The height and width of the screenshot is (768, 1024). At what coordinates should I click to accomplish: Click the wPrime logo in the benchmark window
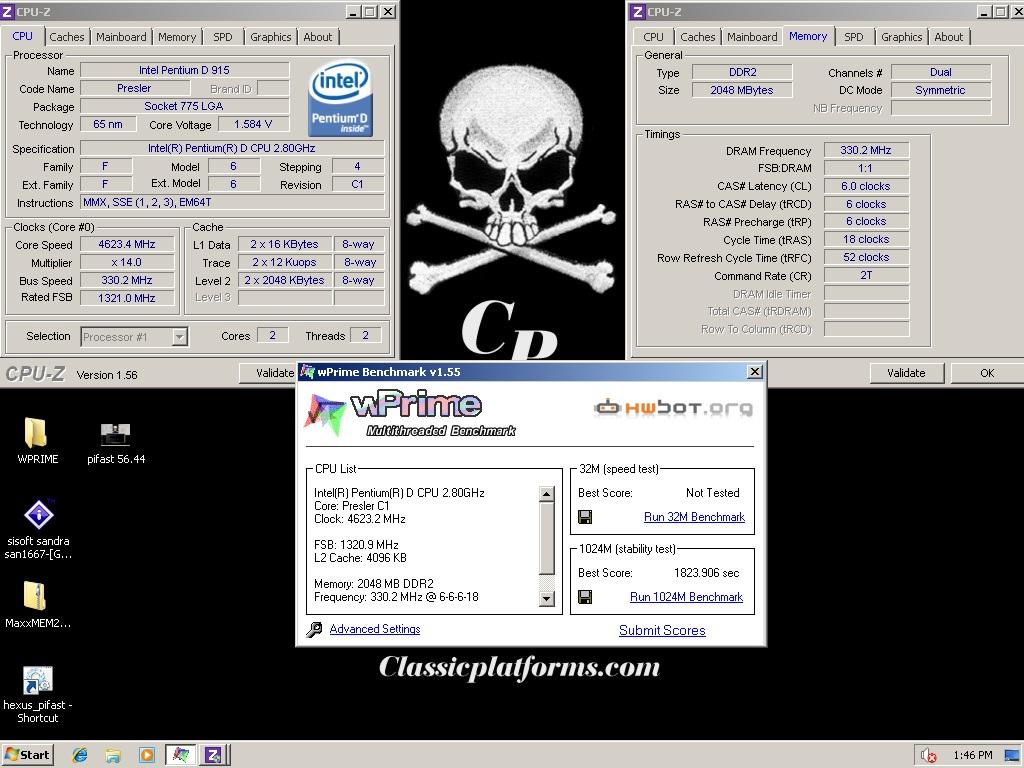pyautogui.click(x=409, y=414)
